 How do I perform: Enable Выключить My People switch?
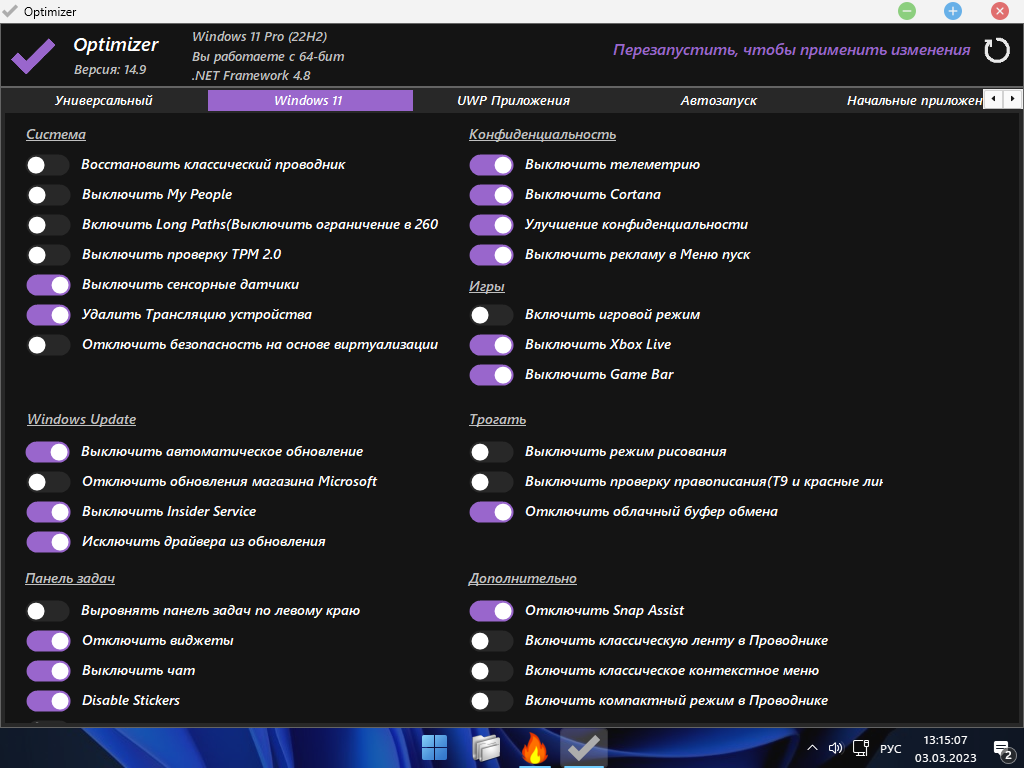[x=48, y=195]
